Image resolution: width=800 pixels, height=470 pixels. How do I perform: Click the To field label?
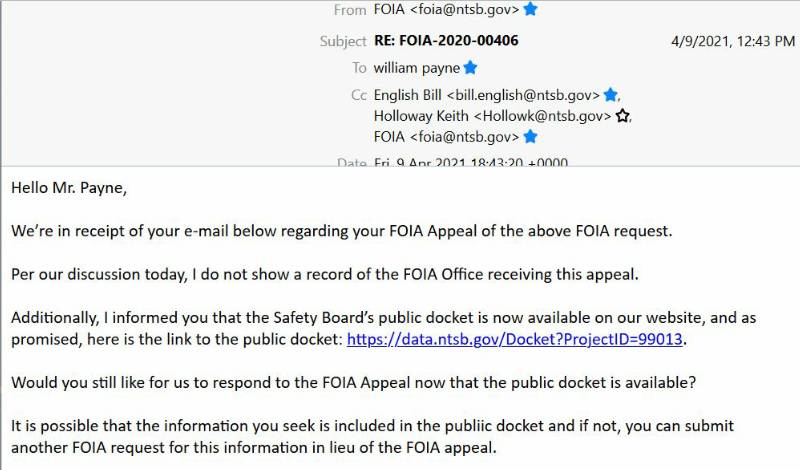coord(359,68)
